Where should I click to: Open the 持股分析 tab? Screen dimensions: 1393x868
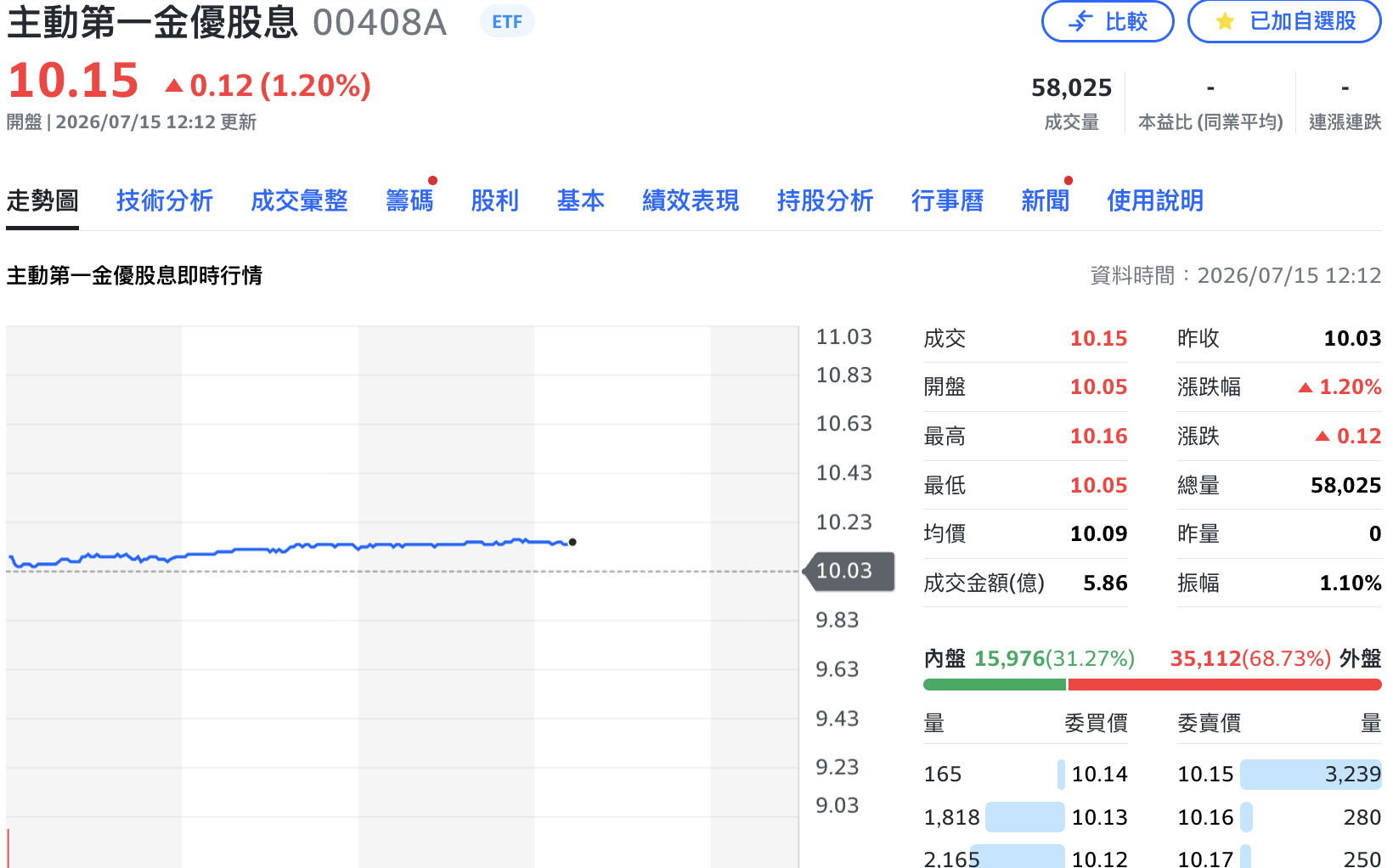coord(825,201)
